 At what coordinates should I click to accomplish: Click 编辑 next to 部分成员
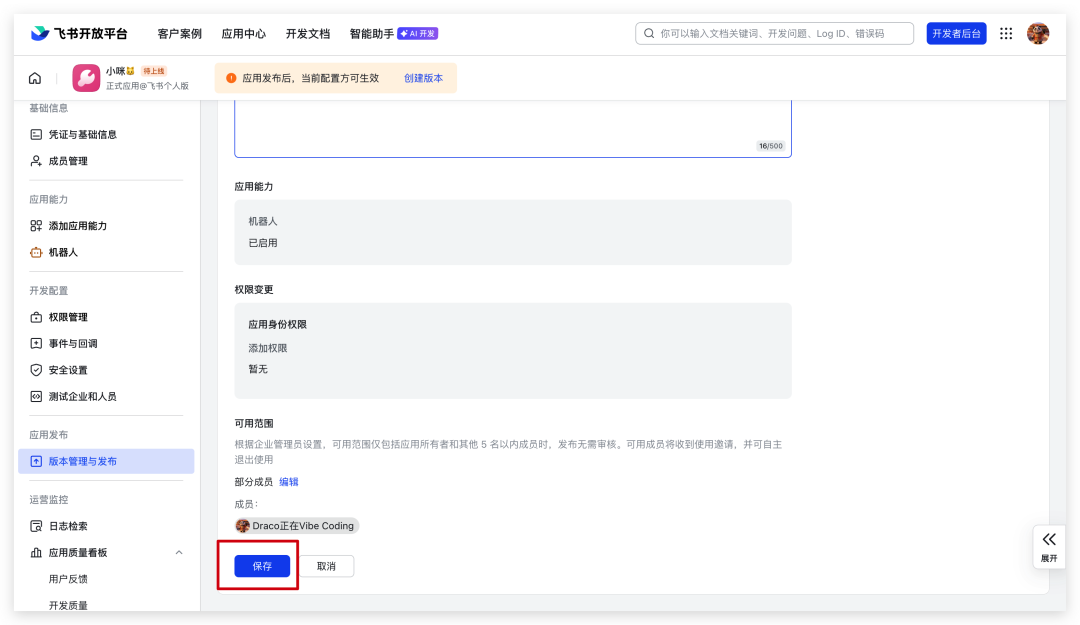click(x=288, y=482)
